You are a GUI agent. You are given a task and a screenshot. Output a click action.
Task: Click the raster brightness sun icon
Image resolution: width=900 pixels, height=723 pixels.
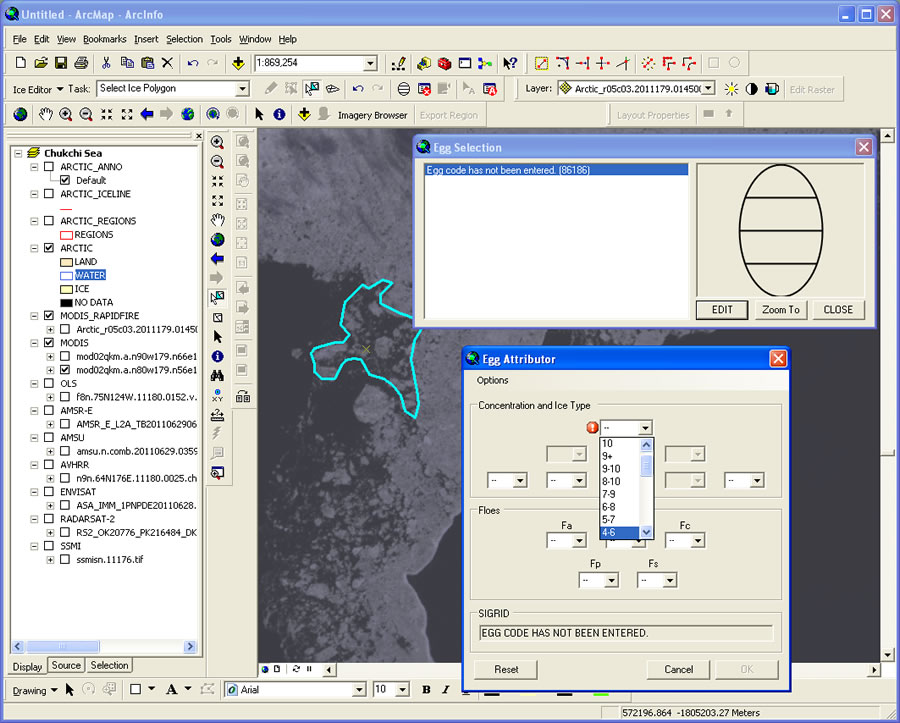click(731, 89)
